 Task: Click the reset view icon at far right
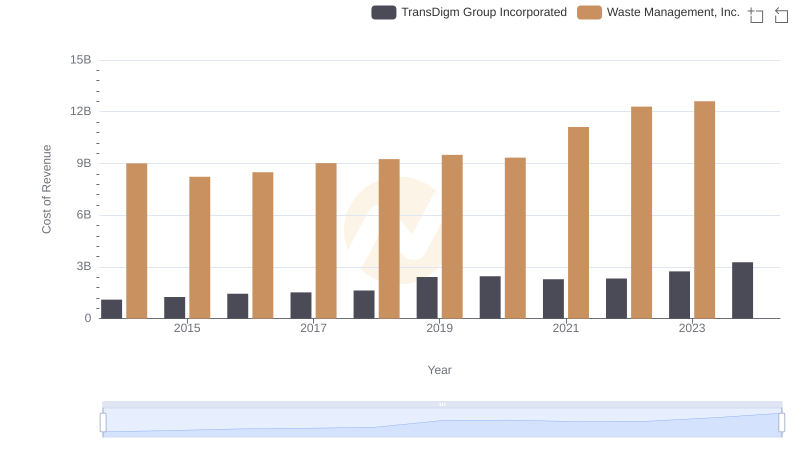(x=782, y=15)
